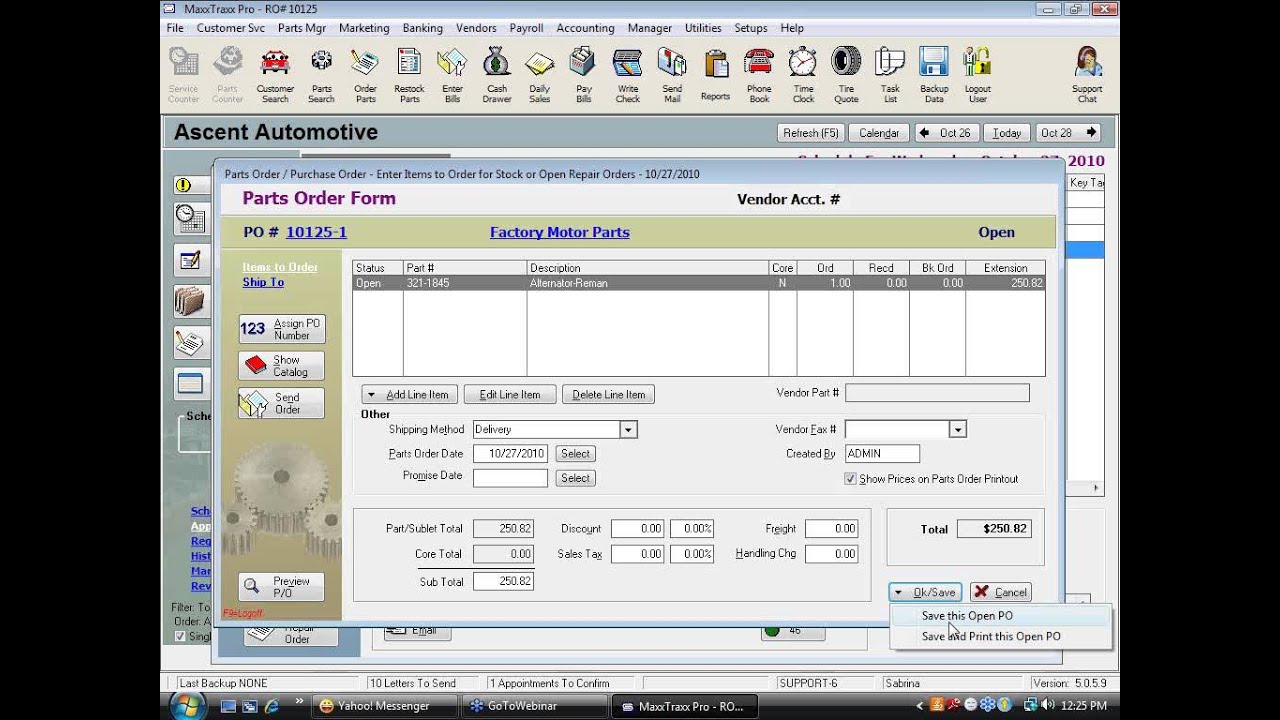Open the Parts Mgr menu
The height and width of the screenshot is (720, 1280).
pyautogui.click(x=302, y=28)
